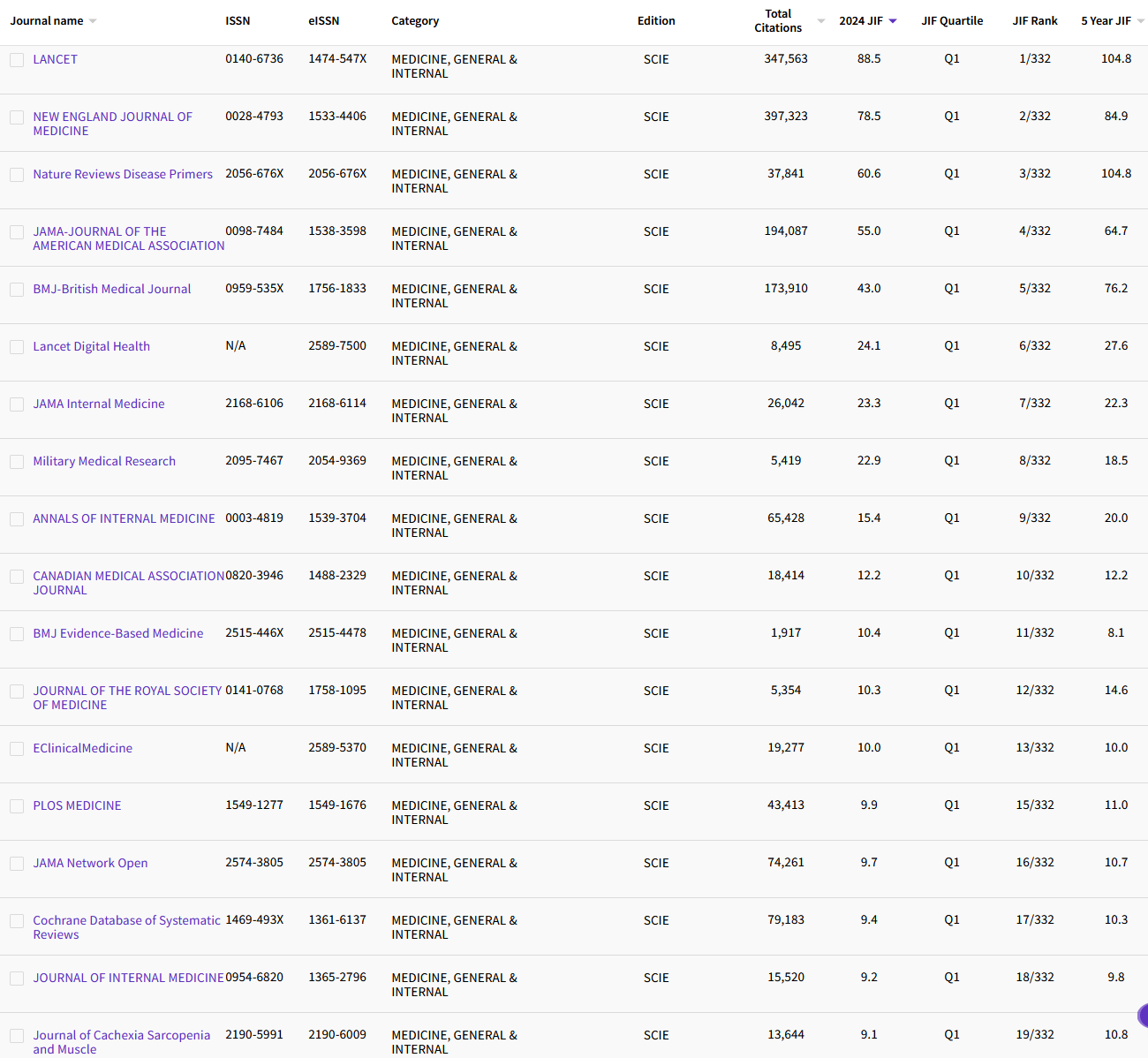Viewport: 1148px width, 1058px height.
Task: Click the Lancet Digital Health link
Action: click(x=91, y=346)
